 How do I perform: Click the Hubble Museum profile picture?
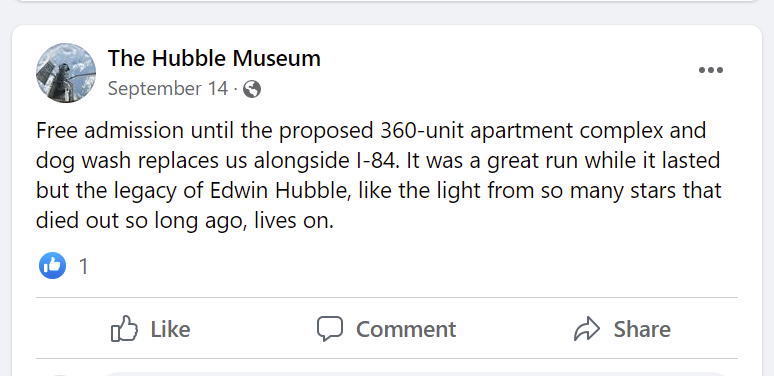66,73
